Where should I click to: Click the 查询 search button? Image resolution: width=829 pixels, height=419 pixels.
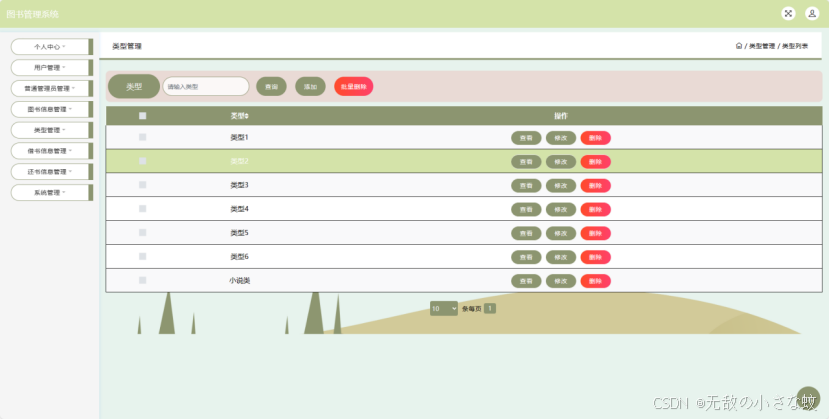click(271, 87)
